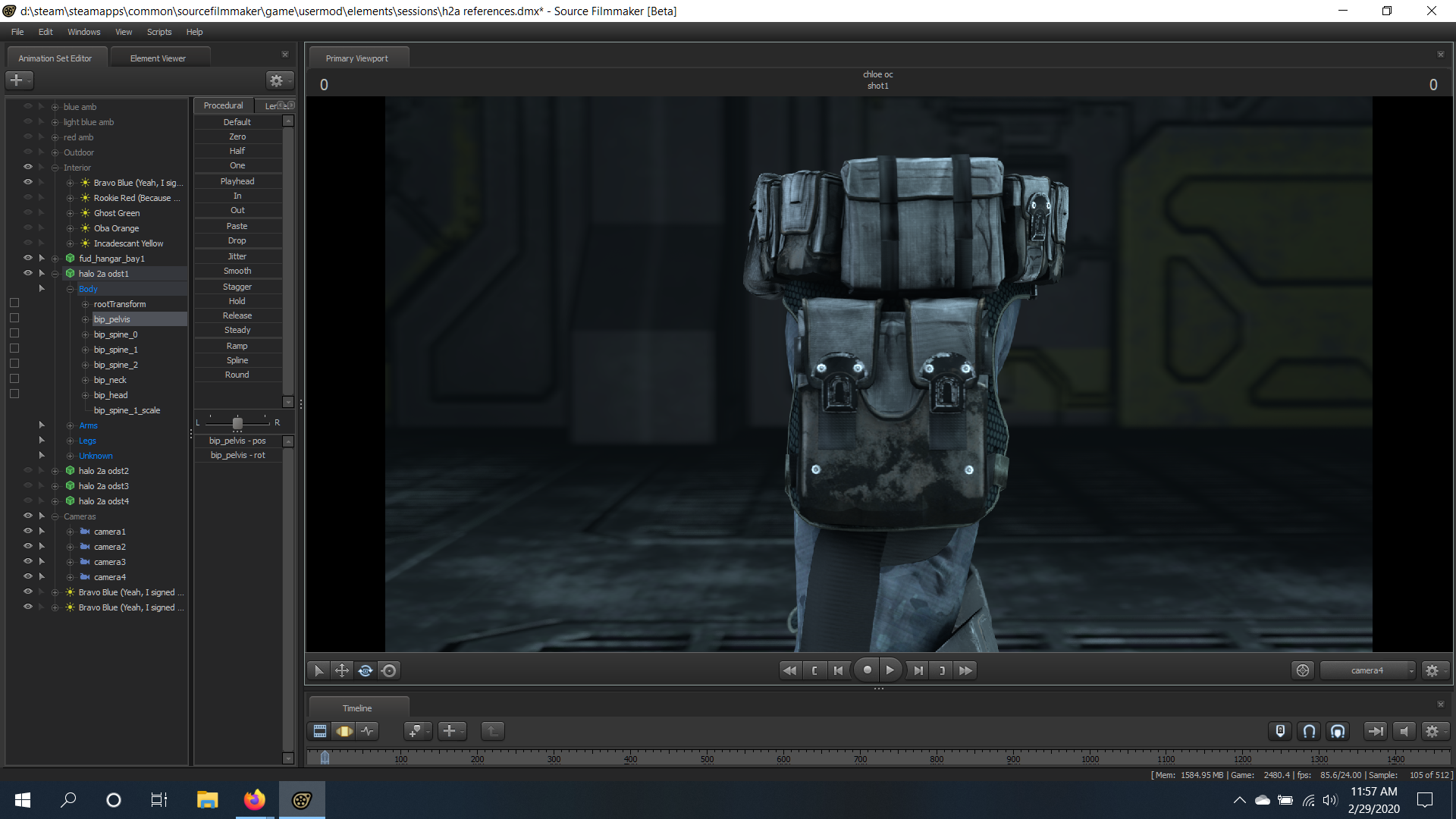
Task: Open viewport settings gear
Action: [x=1432, y=670]
